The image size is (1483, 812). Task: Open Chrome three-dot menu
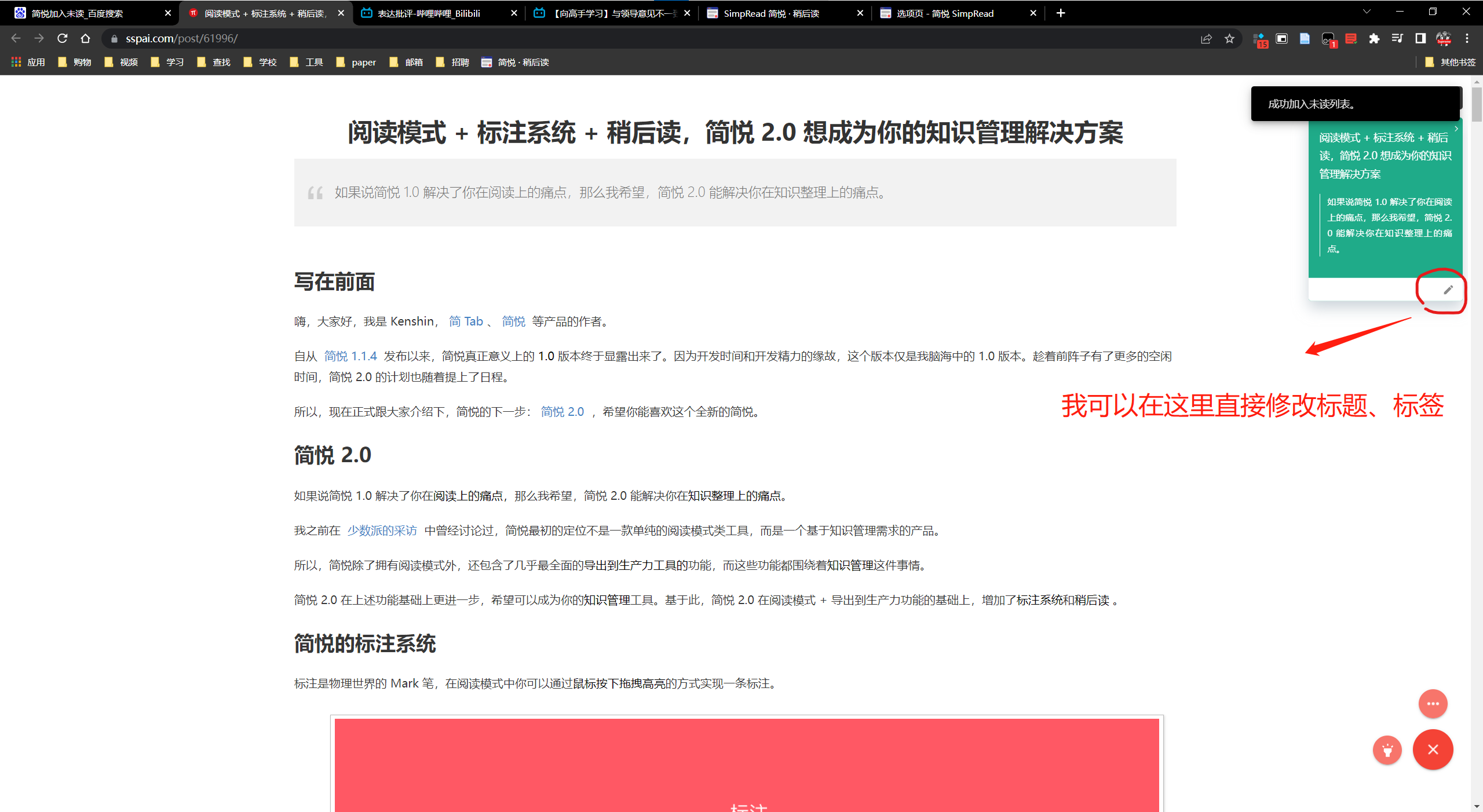click(x=1467, y=39)
